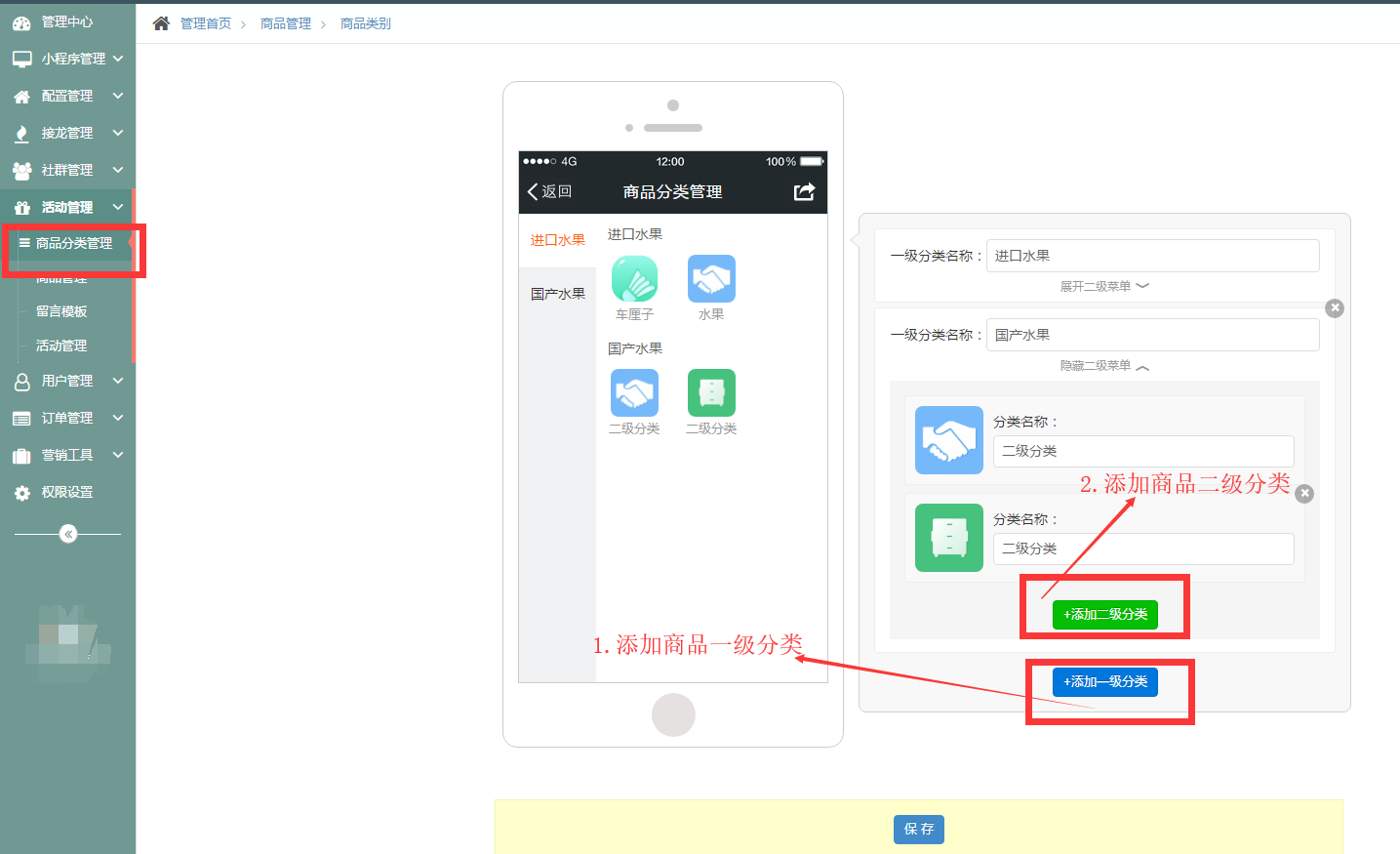Click the 保存 button at the bottom
This screenshot has width=1400, height=854.
(x=918, y=828)
